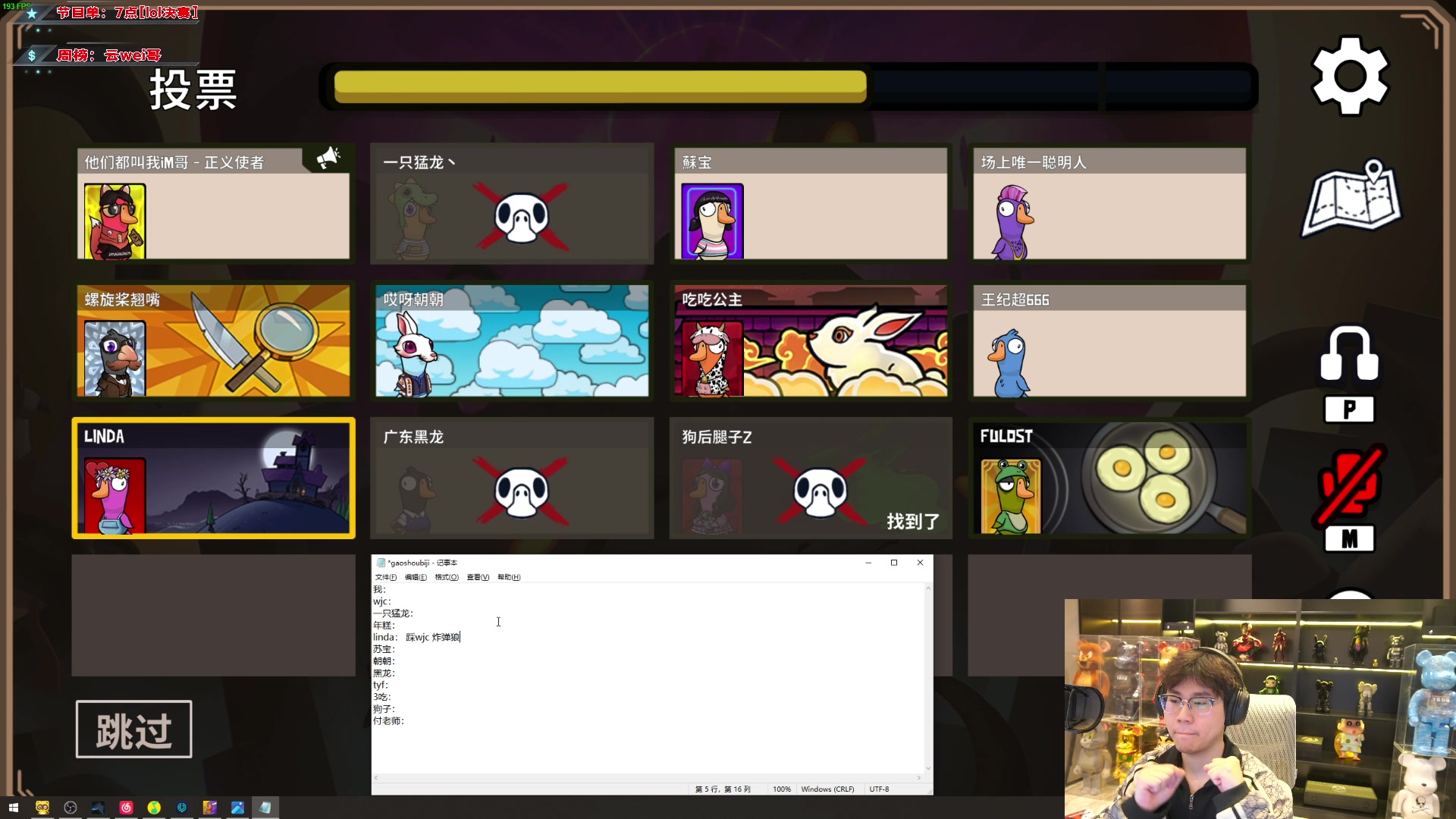
Task: Click the P key indicator button
Action: [1349, 409]
